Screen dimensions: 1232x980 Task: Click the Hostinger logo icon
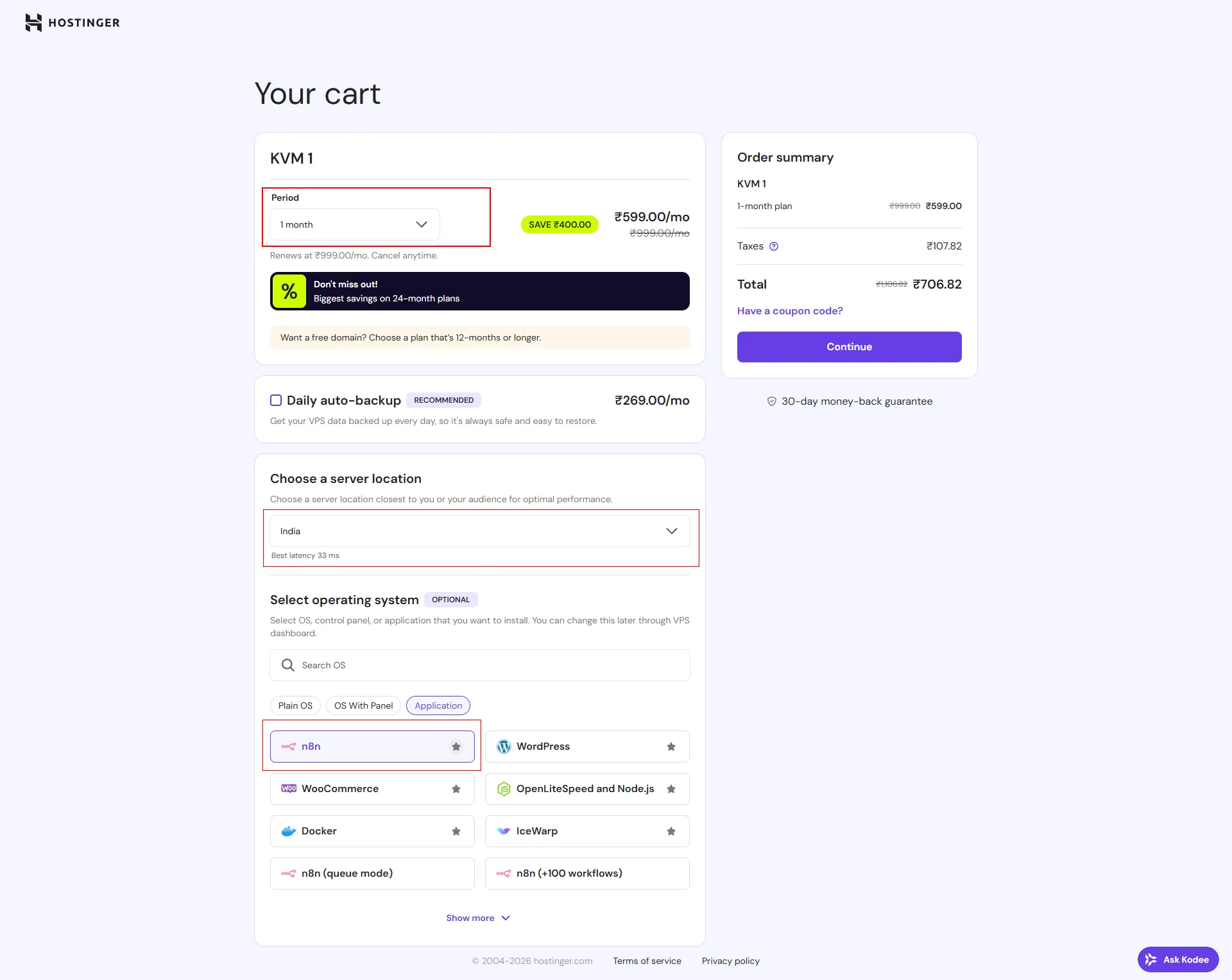[x=33, y=22]
